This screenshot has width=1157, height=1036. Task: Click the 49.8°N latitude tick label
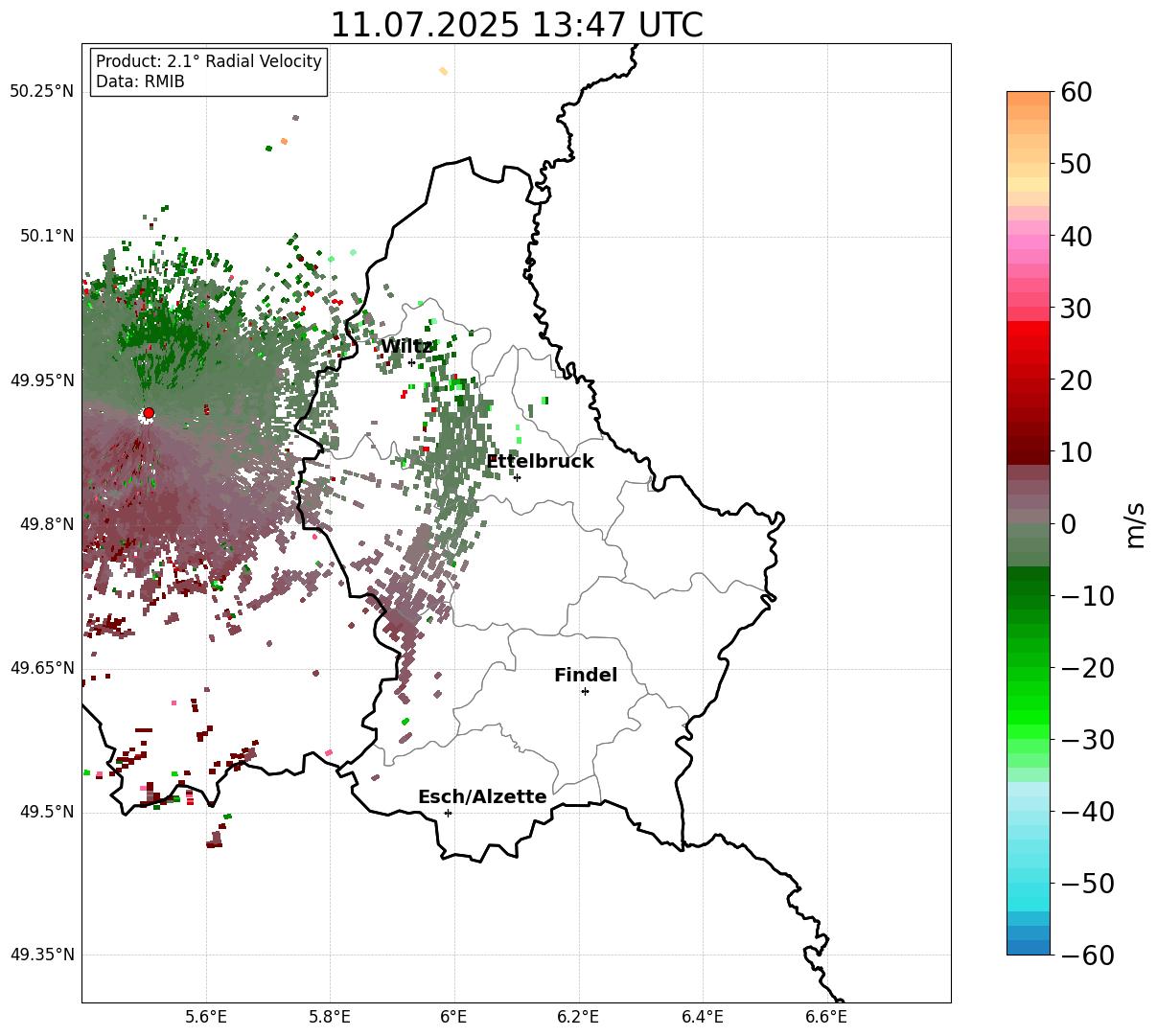coord(46,524)
